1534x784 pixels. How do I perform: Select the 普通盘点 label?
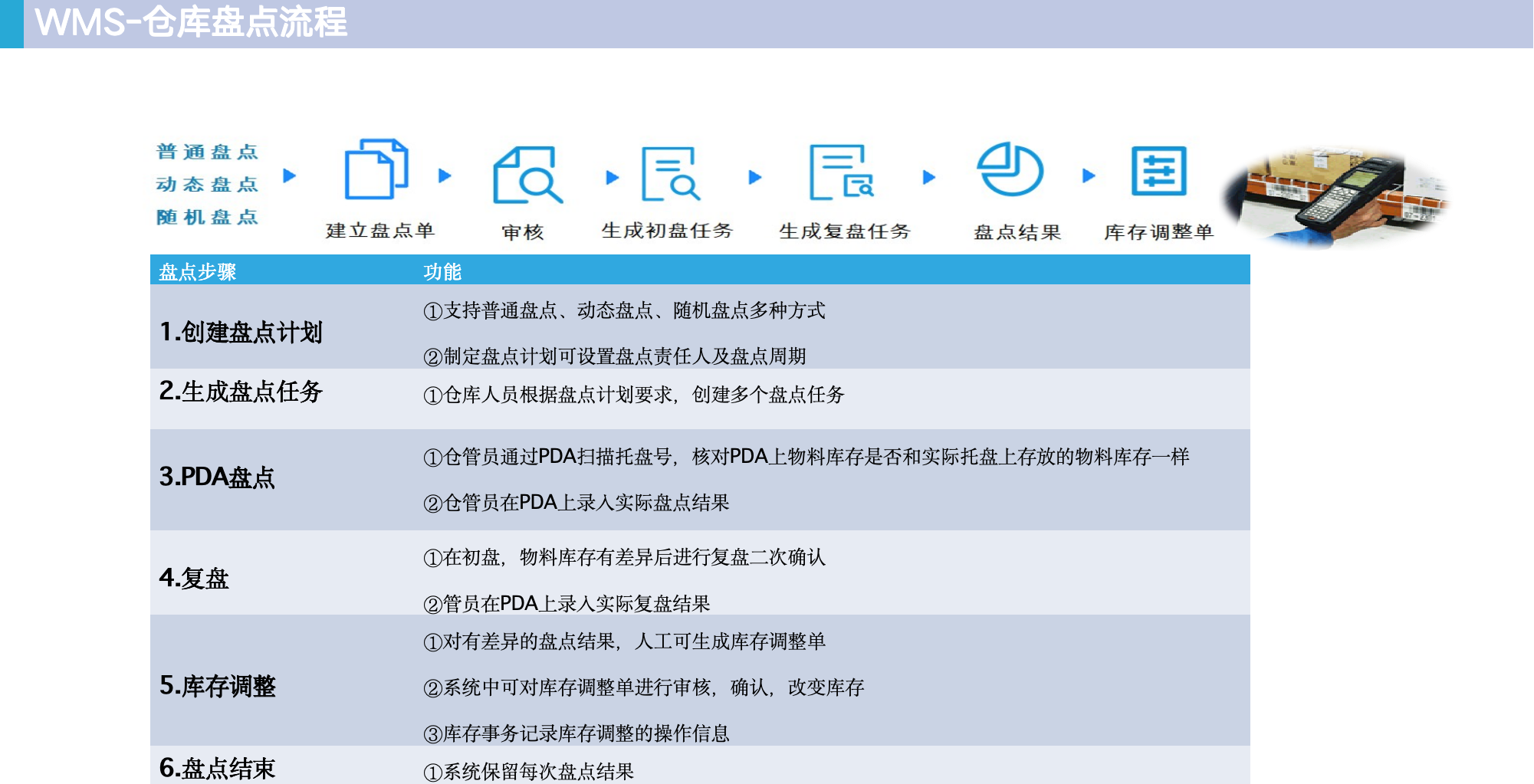tap(207, 152)
